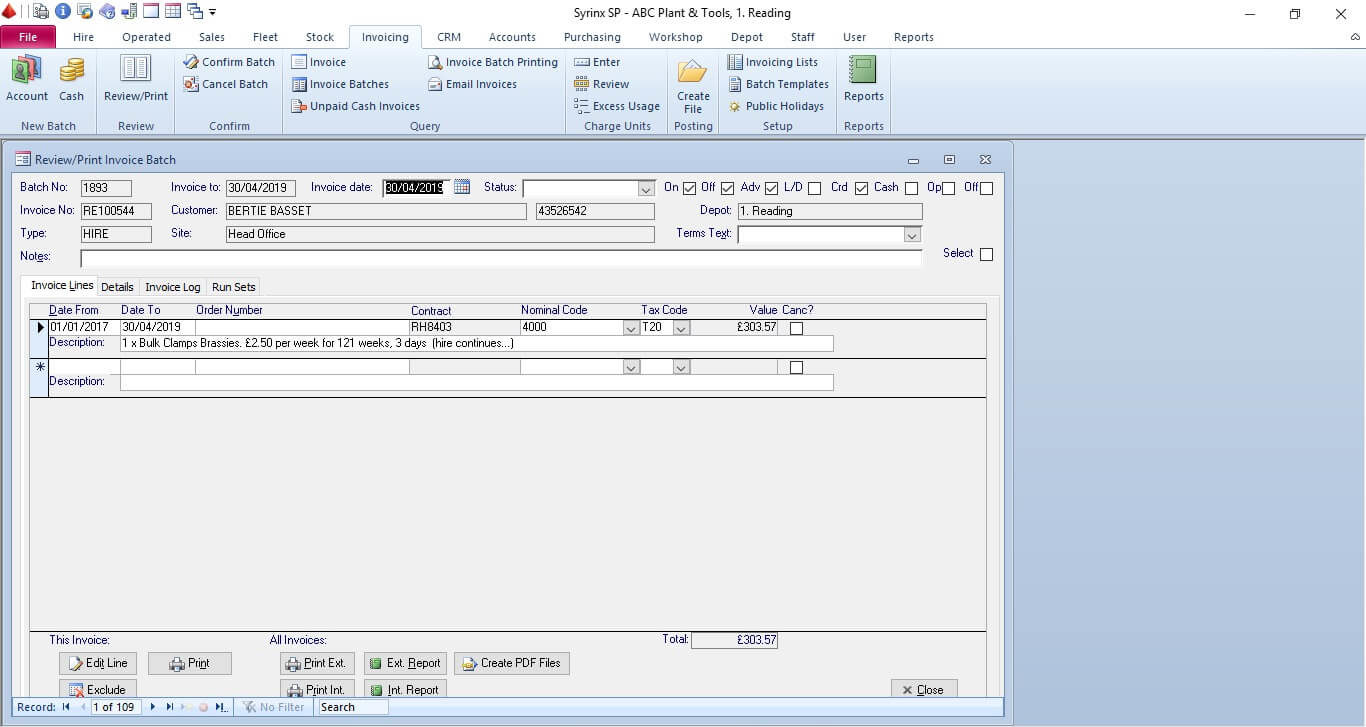This screenshot has width=1366, height=727.
Task: Go to next record arrow
Action: [x=153, y=707]
